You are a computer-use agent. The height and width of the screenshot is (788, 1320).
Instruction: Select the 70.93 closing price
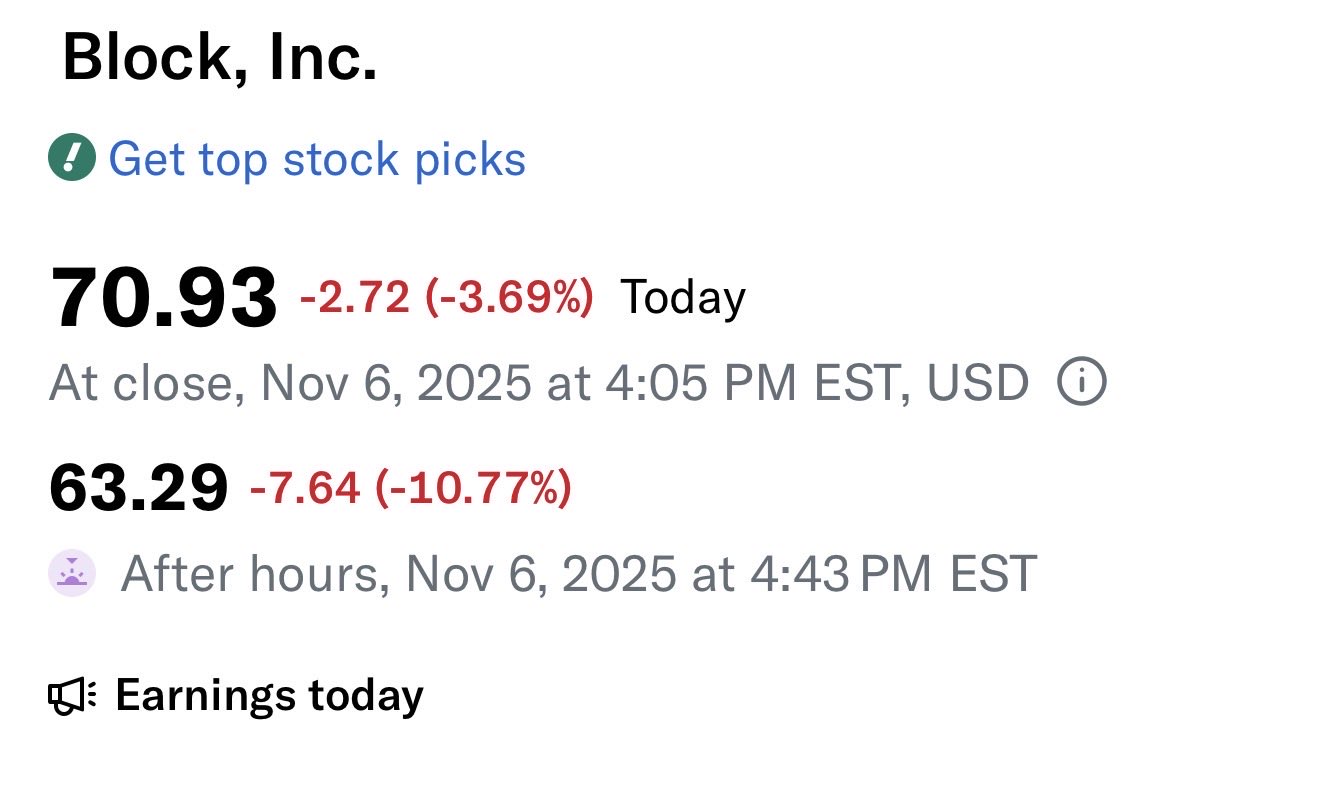164,298
